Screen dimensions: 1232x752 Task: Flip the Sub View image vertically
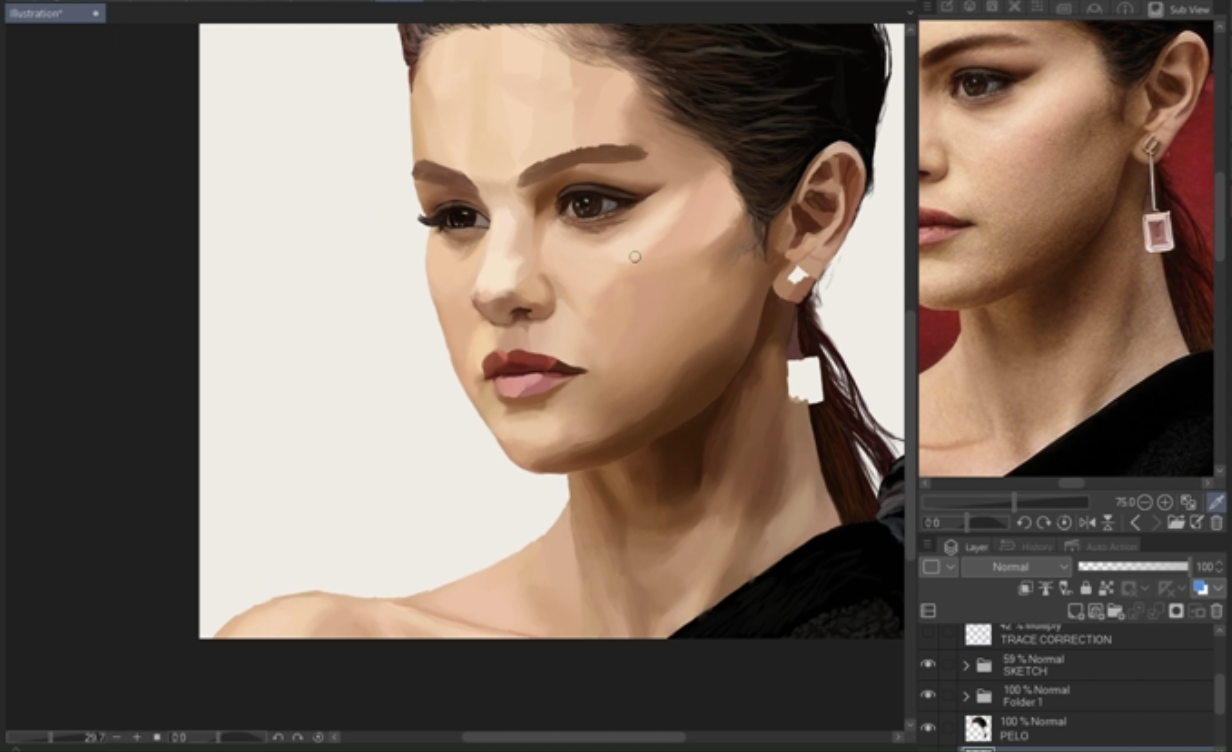1107,523
